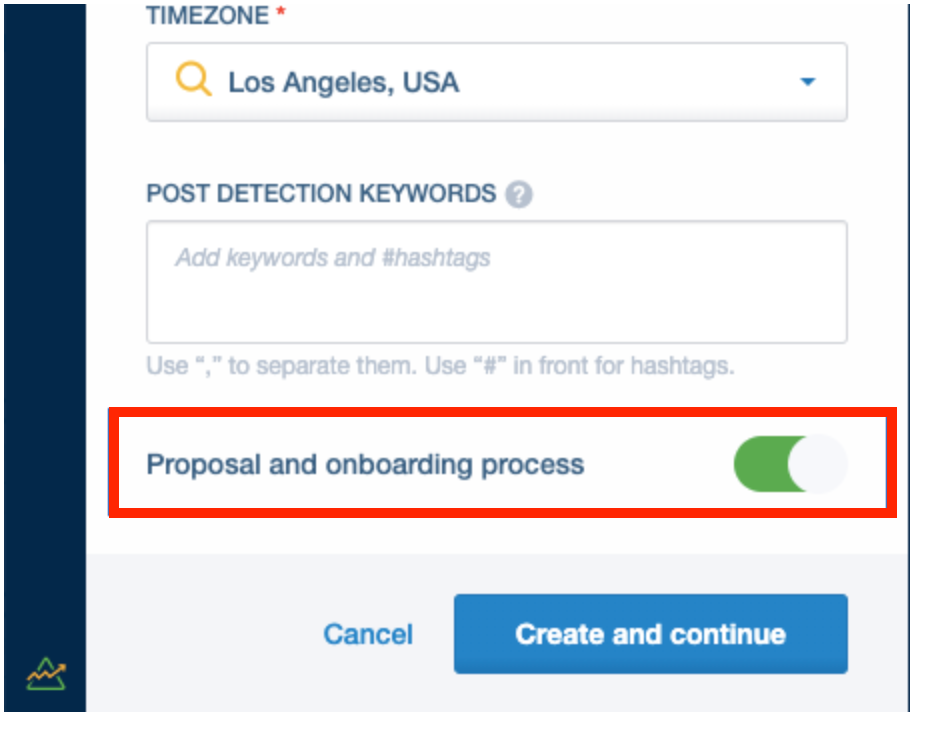
Task: Open the Los Angeles, USA timezone selector
Action: (497, 82)
